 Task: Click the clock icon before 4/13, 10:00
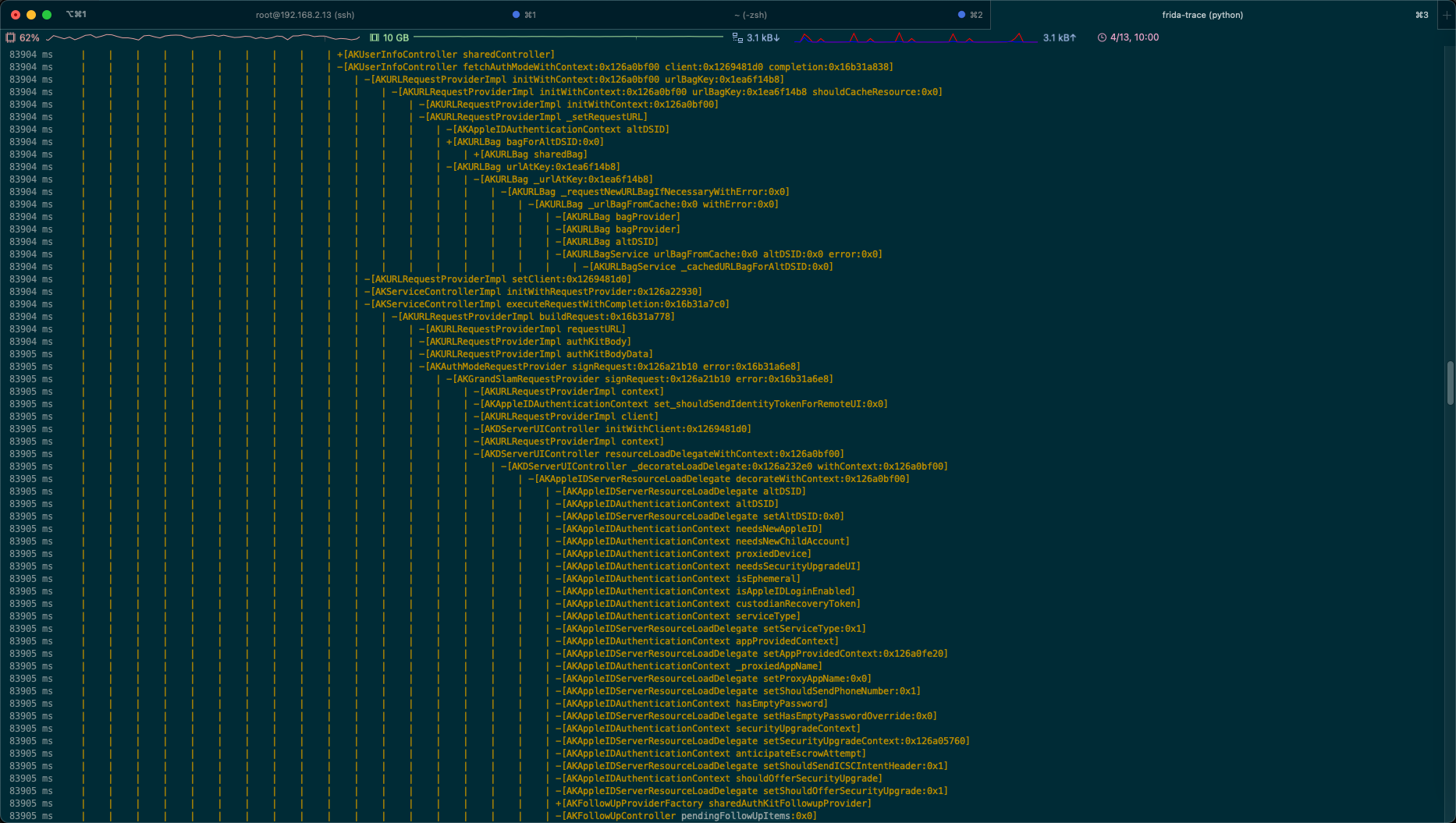coord(1102,37)
